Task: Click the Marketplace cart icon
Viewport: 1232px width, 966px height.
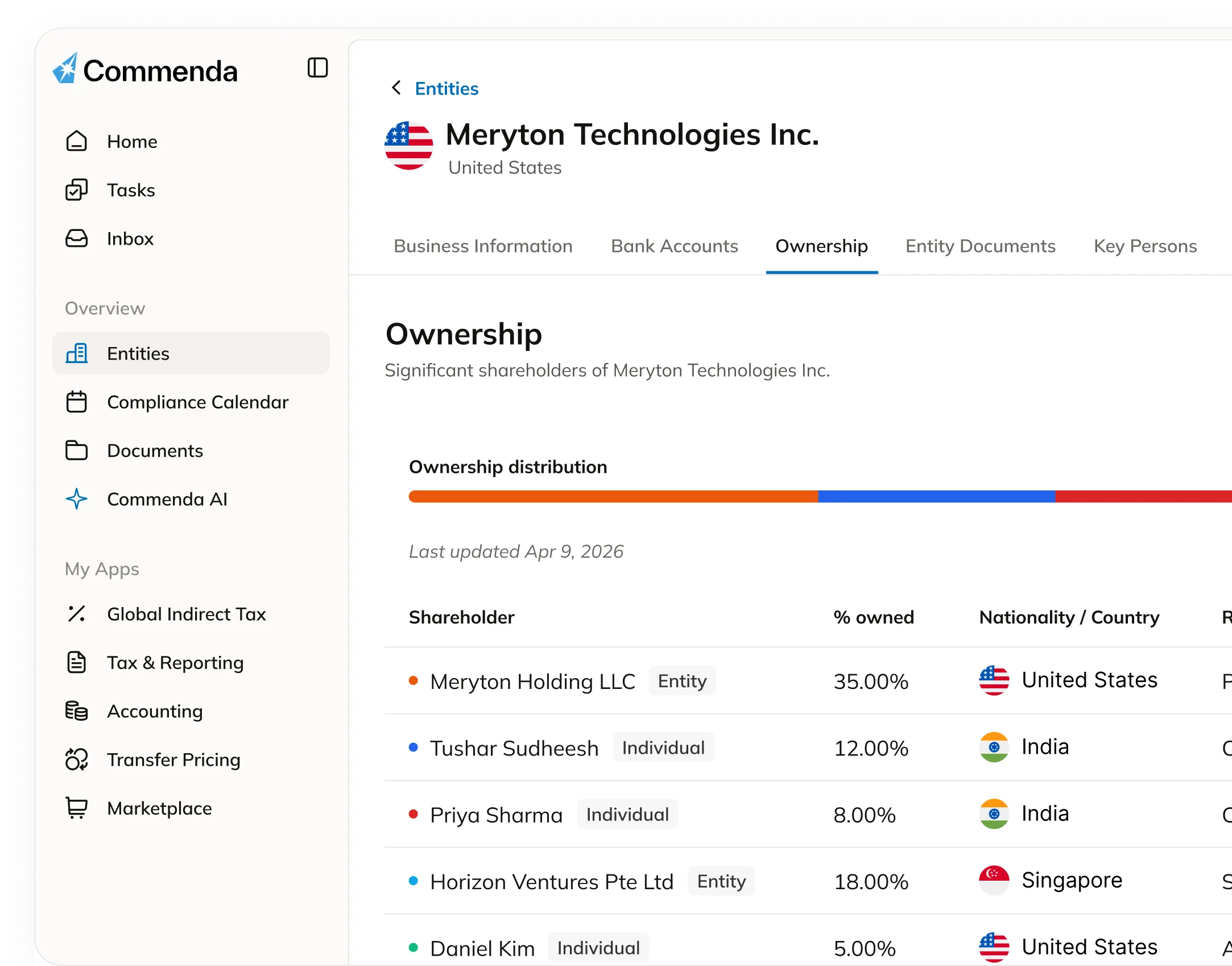Action: (76, 808)
